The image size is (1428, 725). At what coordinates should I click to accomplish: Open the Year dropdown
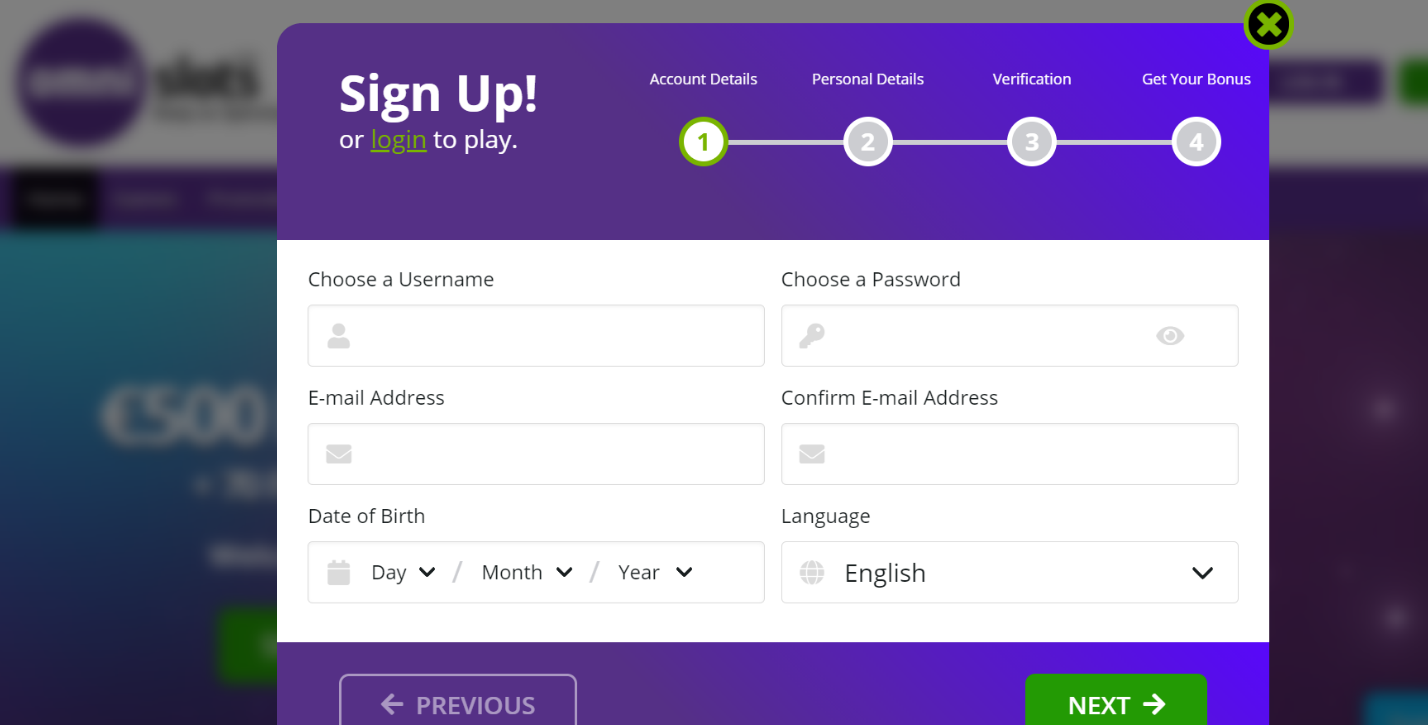[655, 572]
